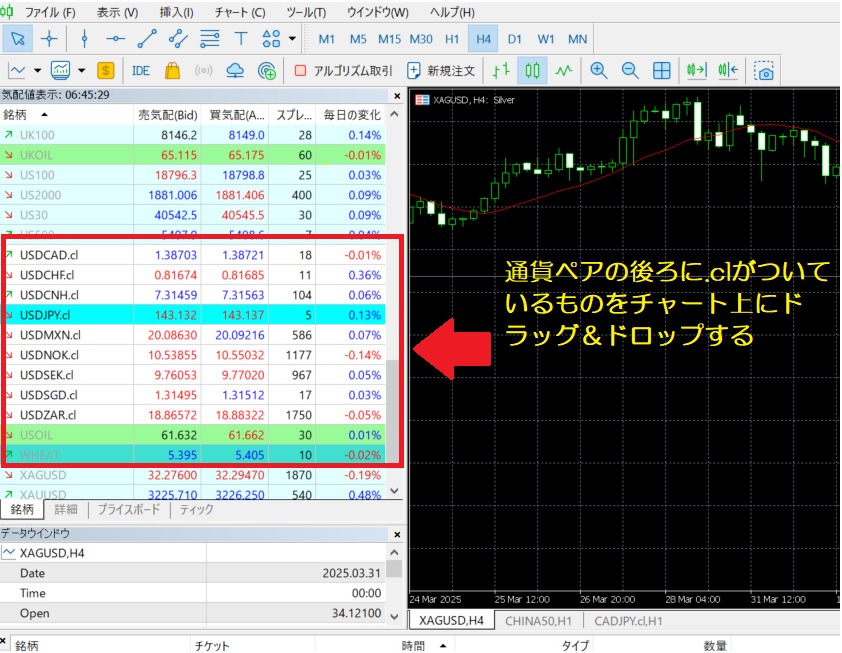Select the equidistant channel tool

[178, 39]
